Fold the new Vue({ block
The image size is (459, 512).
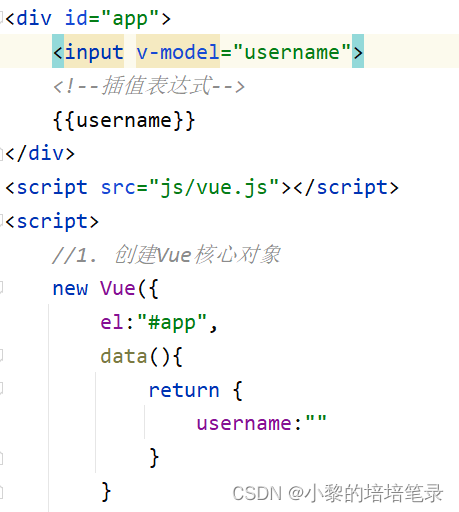[x=1, y=288]
